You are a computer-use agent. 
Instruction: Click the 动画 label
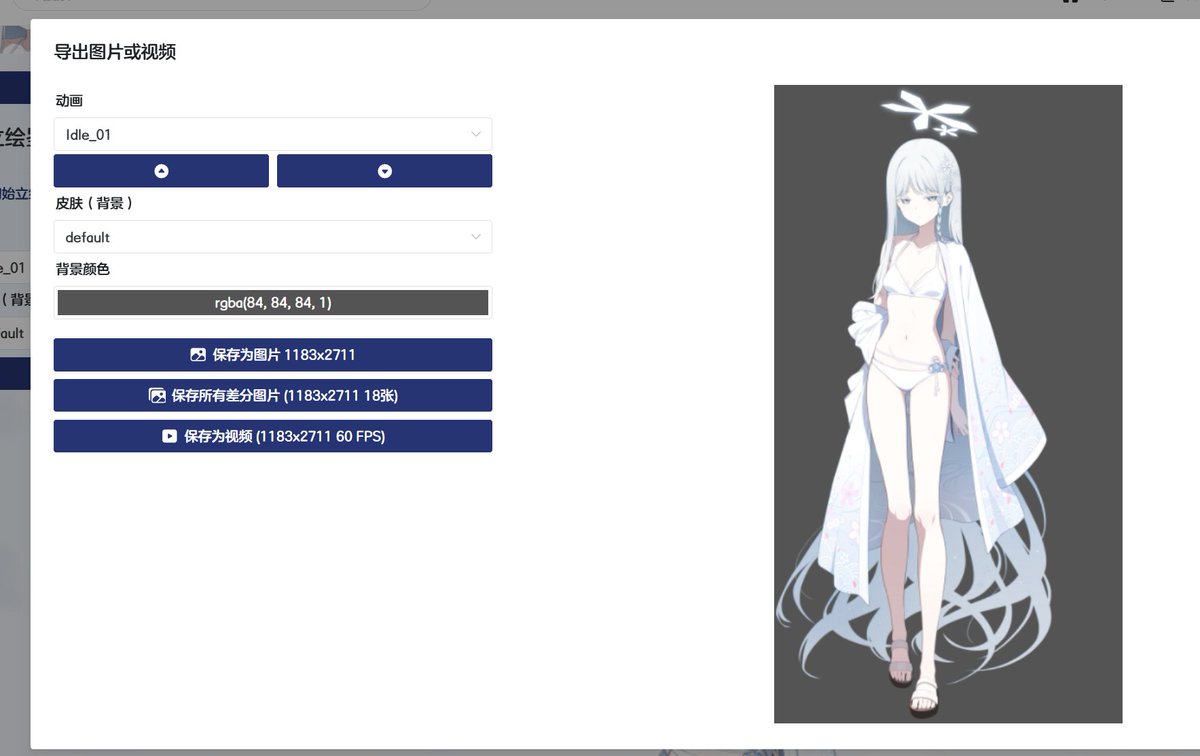click(x=69, y=101)
